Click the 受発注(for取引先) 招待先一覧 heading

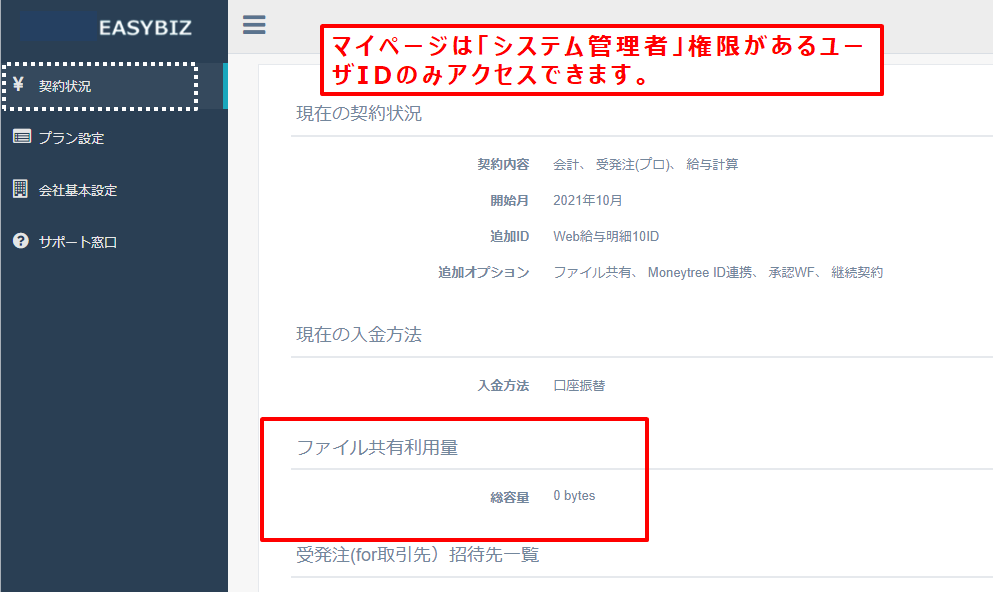tap(418, 554)
